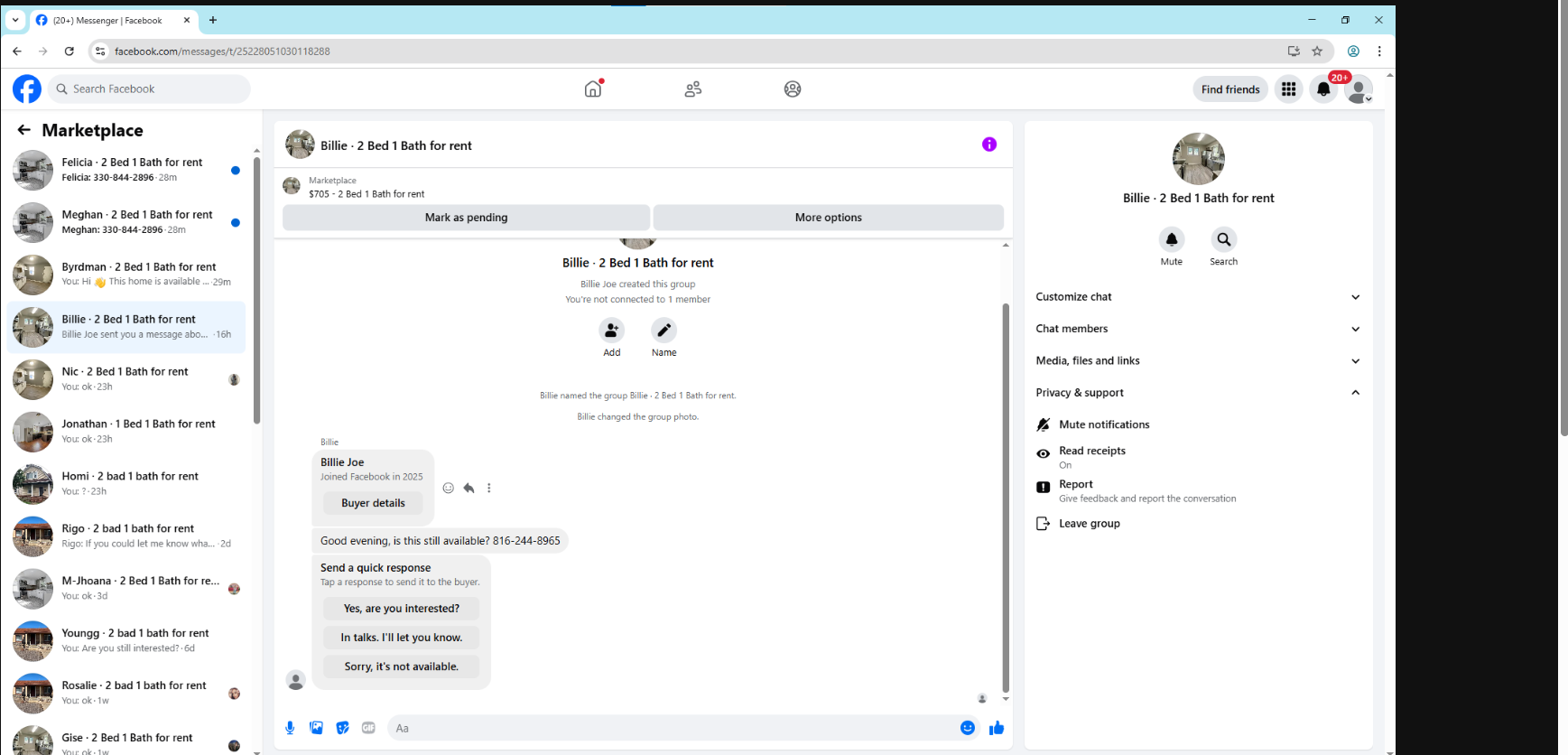Collapse Privacy & support section
Screen dimensions: 1568x755
tap(1198, 393)
